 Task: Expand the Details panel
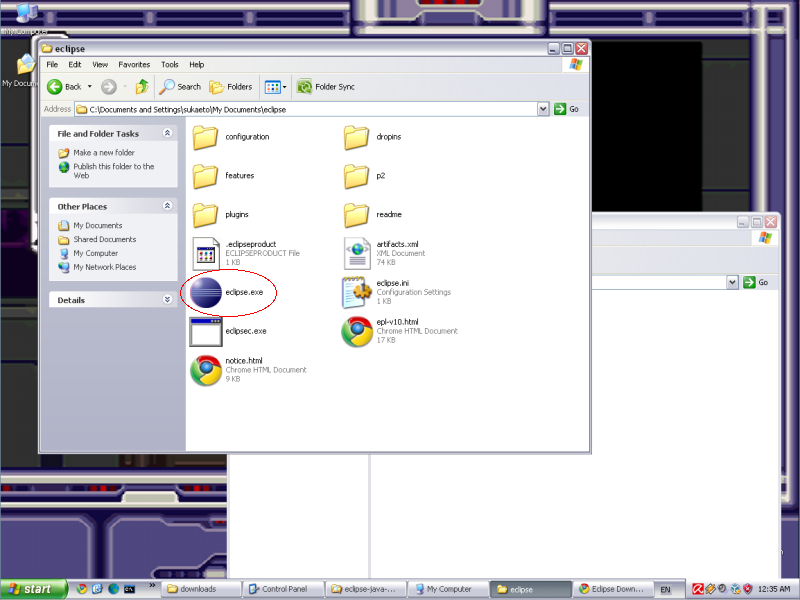167,300
